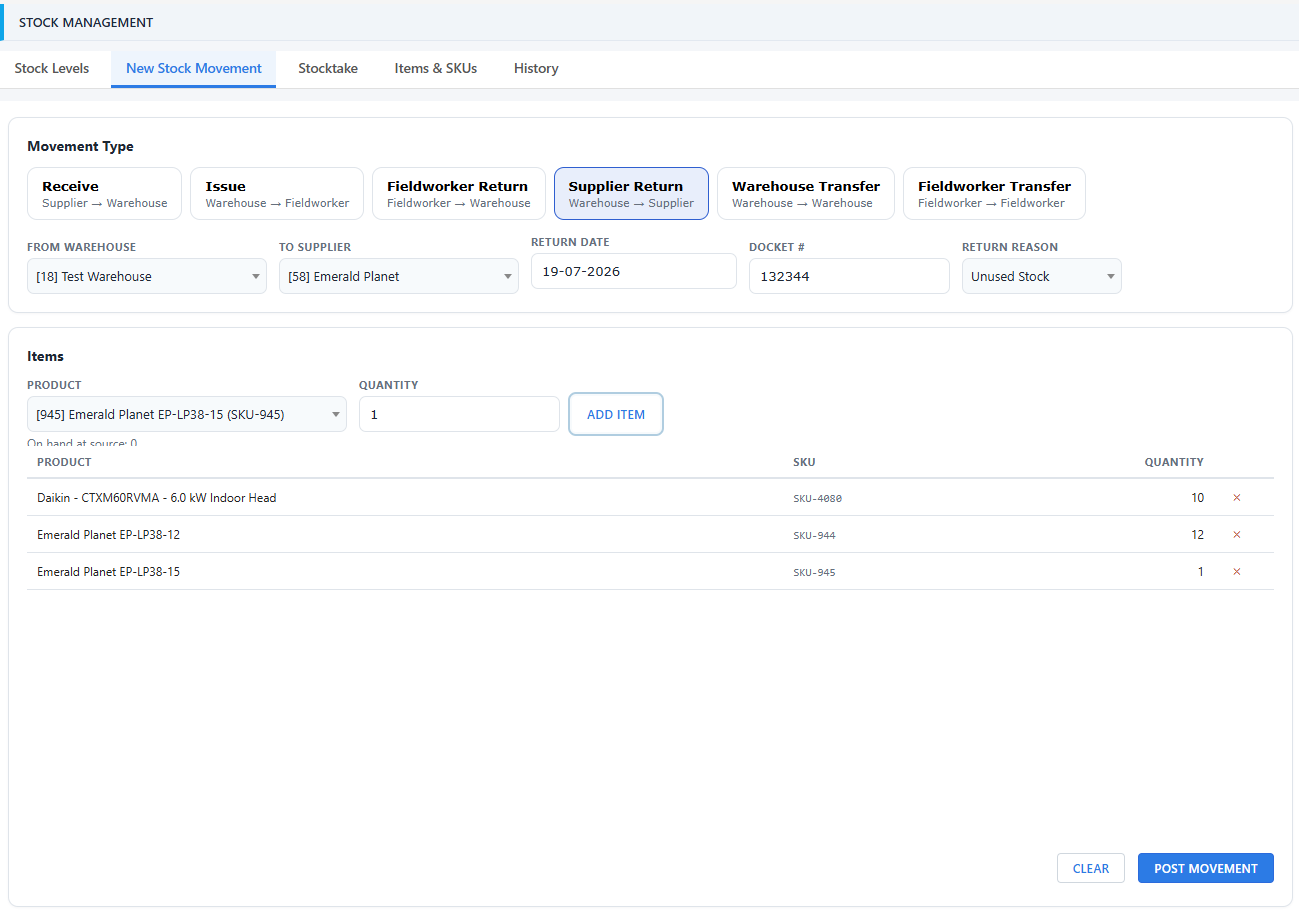Click the SKU-944 cell
This screenshot has width=1299, height=924.
coord(814,535)
